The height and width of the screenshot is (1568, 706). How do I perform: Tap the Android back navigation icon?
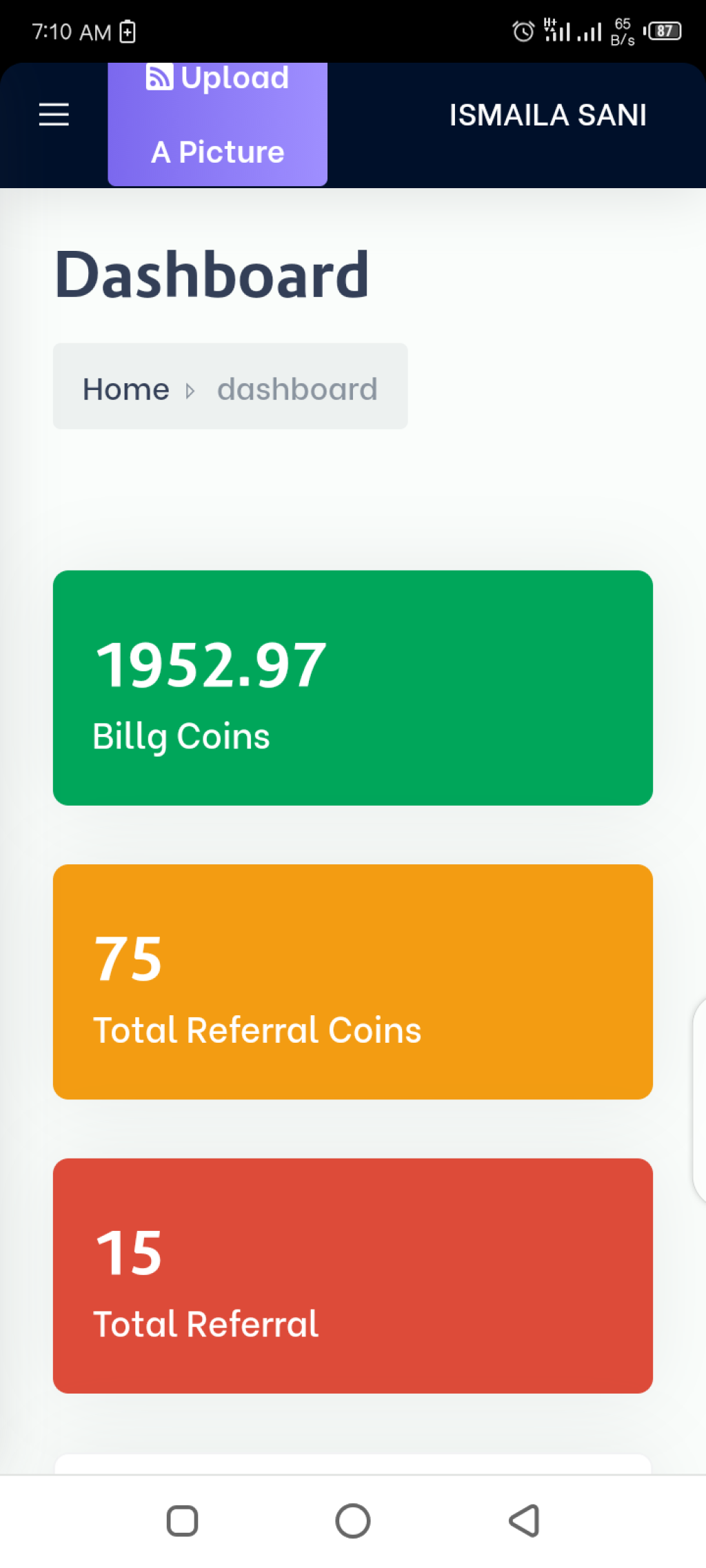pyautogui.click(x=524, y=1520)
